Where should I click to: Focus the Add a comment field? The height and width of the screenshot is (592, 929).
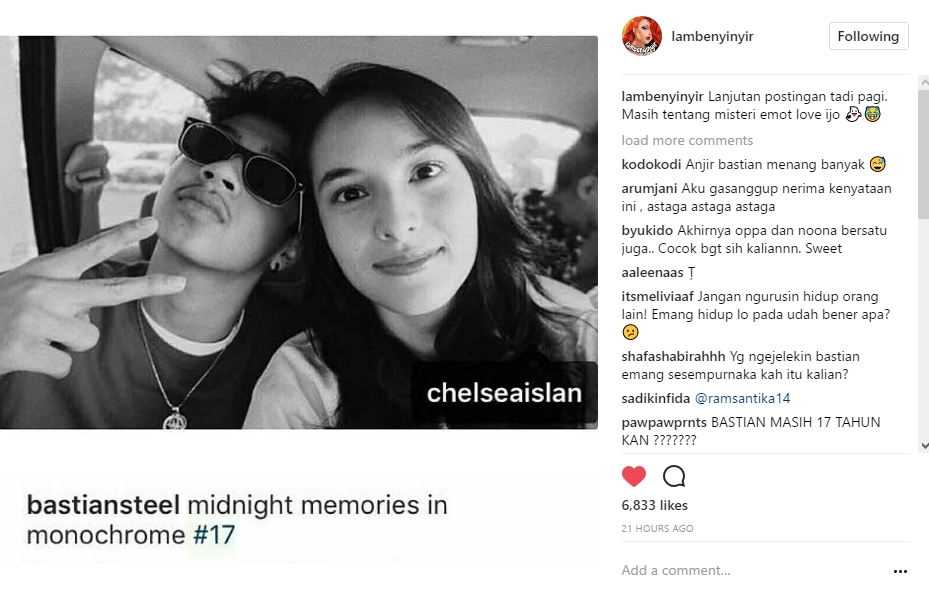(752, 570)
